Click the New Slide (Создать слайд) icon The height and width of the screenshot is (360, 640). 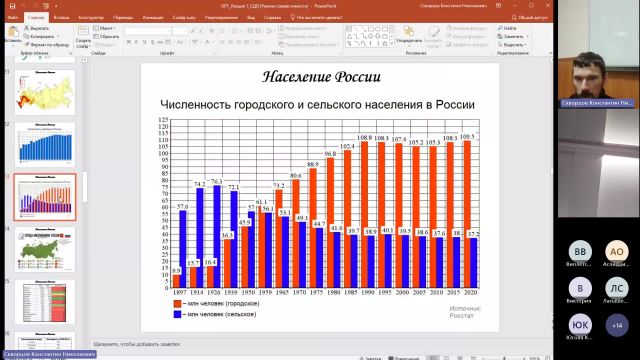click(x=83, y=31)
